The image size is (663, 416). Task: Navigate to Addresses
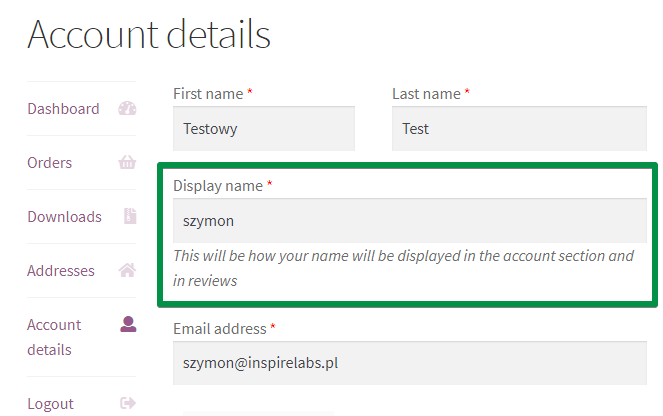tap(61, 271)
